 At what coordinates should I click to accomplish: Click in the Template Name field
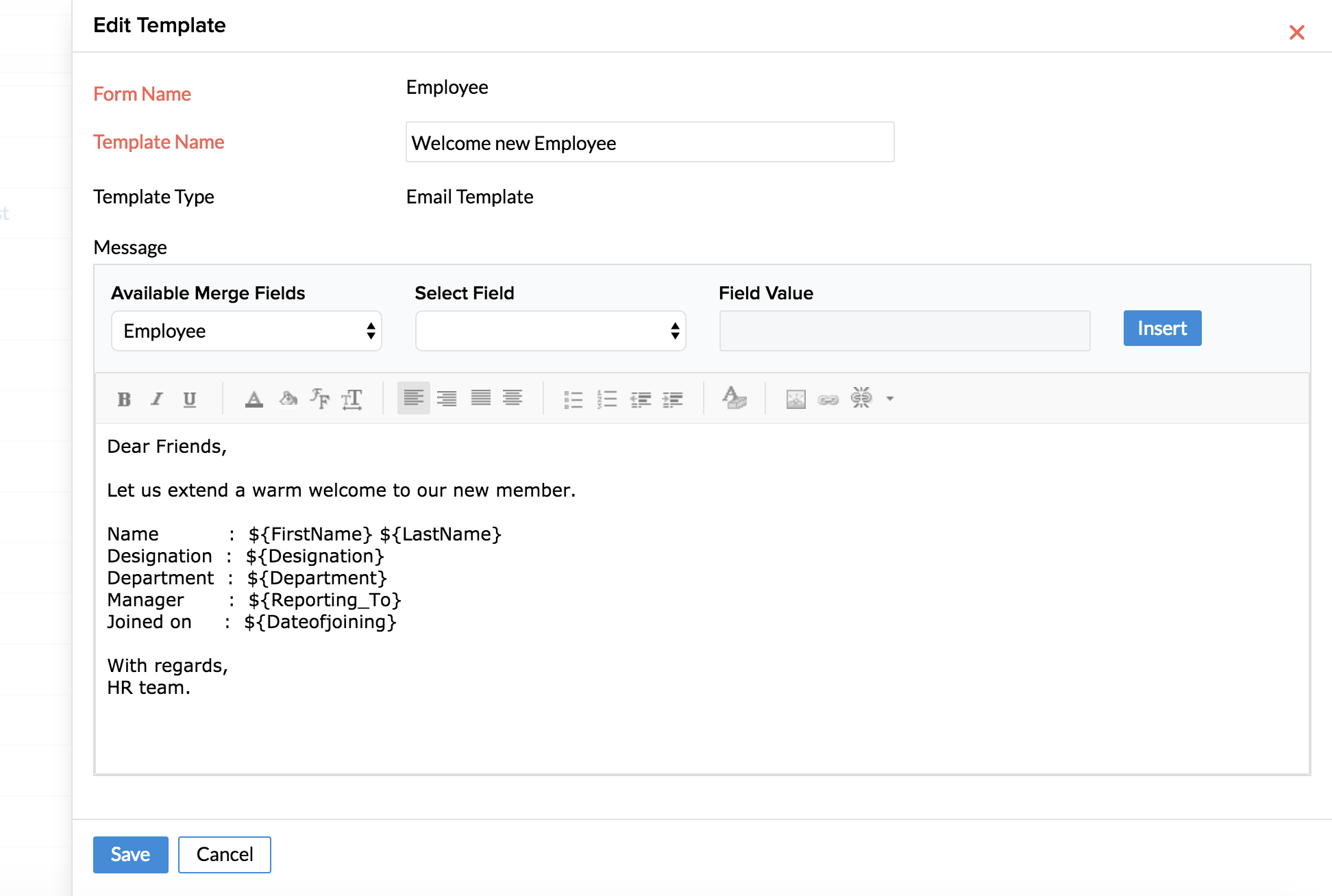click(650, 142)
